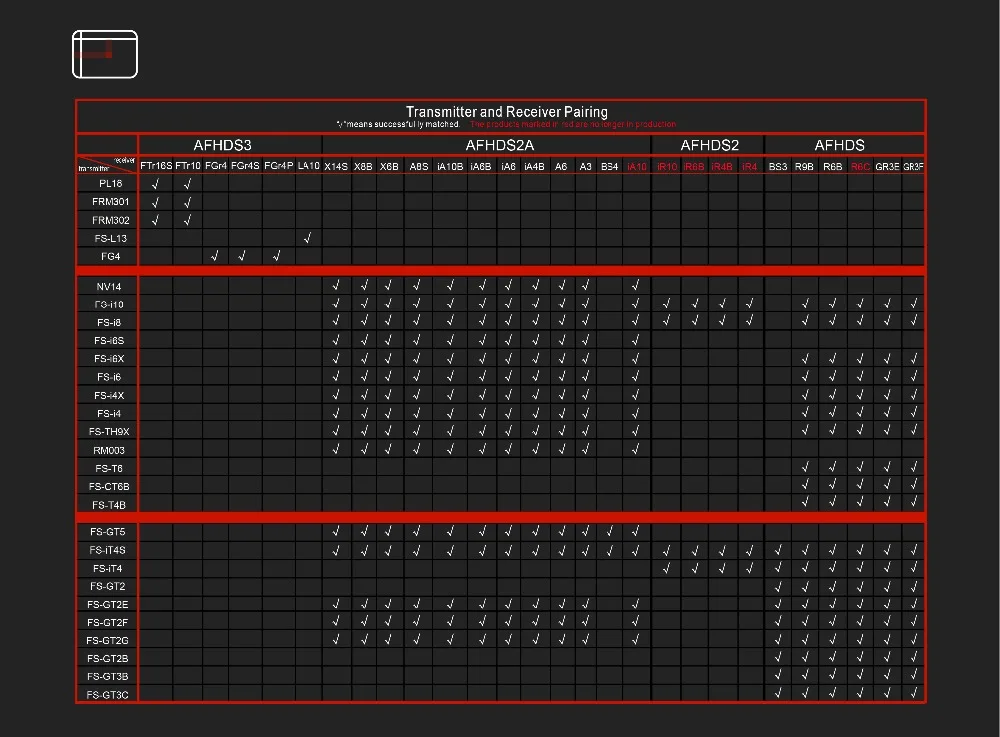The width and height of the screenshot is (1000, 737).
Task: Click the A8S column header
Action: point(418,166)
